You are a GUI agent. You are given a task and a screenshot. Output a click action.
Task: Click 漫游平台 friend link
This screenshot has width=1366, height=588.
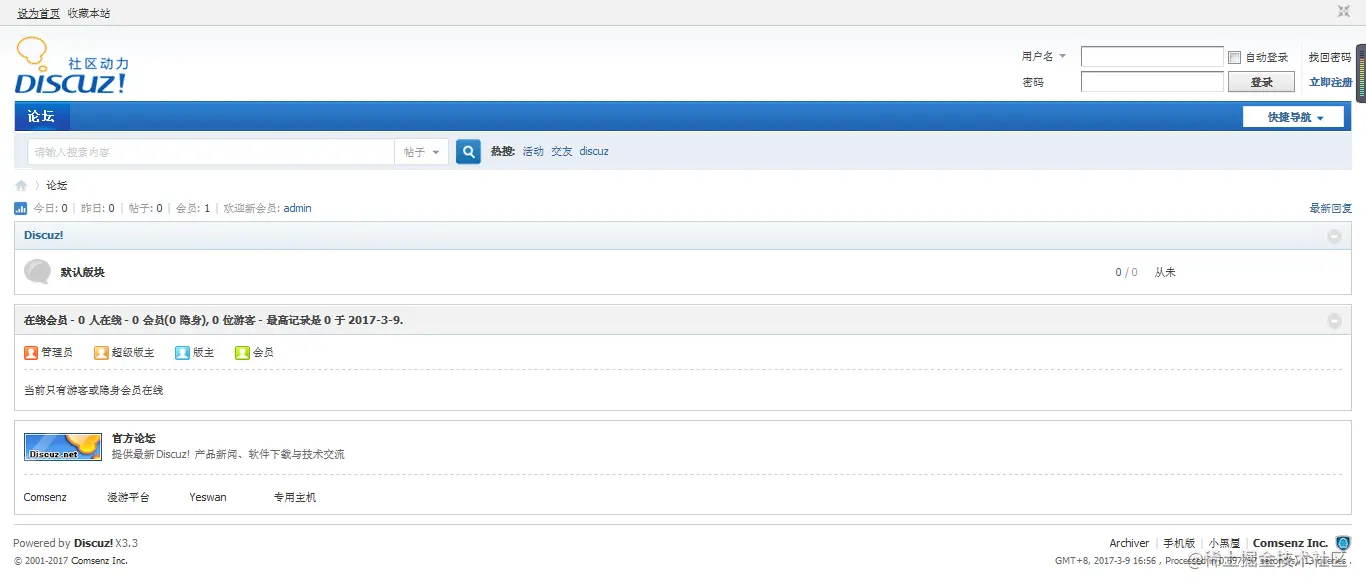[x=128, y=497]
